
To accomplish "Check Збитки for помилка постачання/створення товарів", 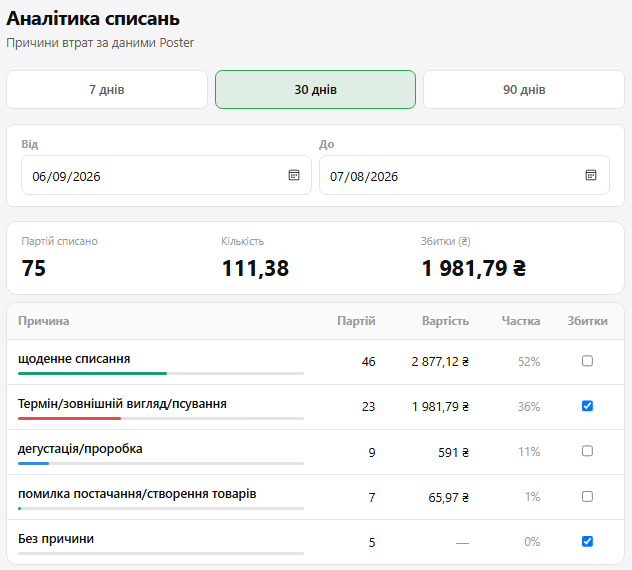I will 587,496.
